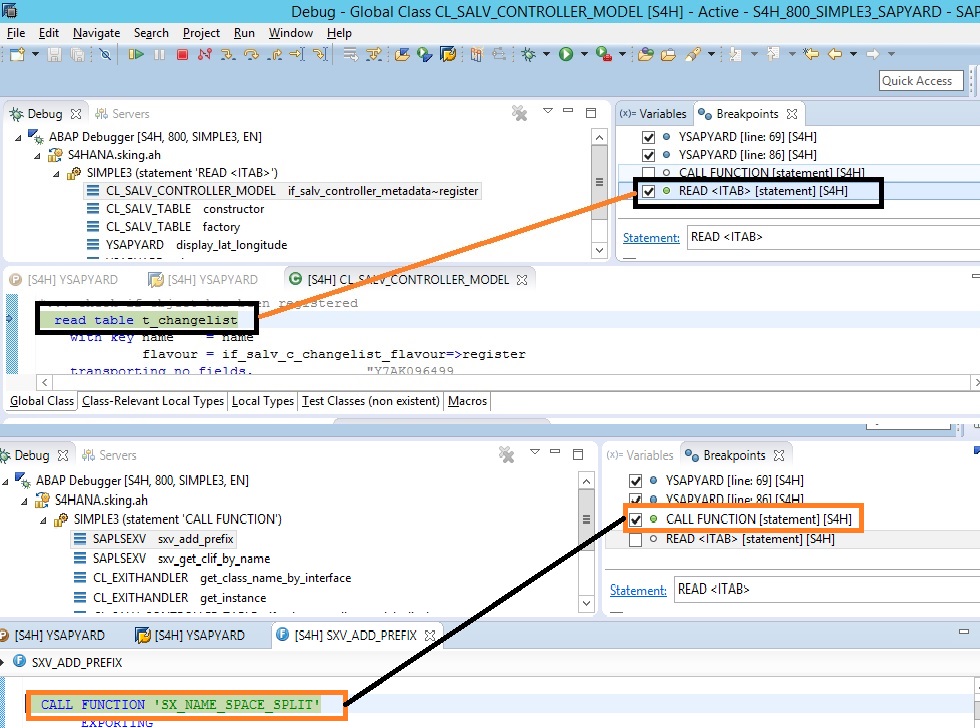Open the dropdown arrow next to Run icon
The width and height of the screenshot is (980, 728).
pos(584,54)
